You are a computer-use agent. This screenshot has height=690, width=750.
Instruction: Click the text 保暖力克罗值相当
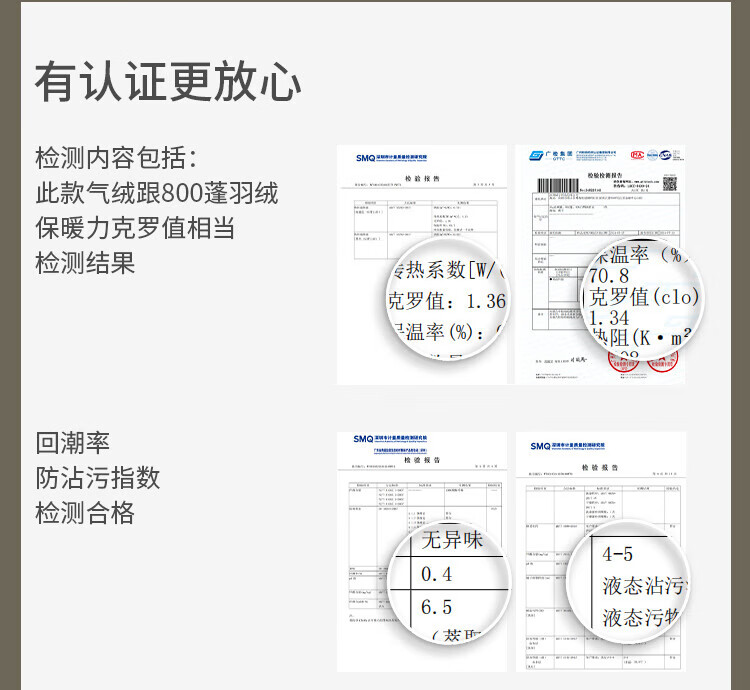tap(135, 227)
